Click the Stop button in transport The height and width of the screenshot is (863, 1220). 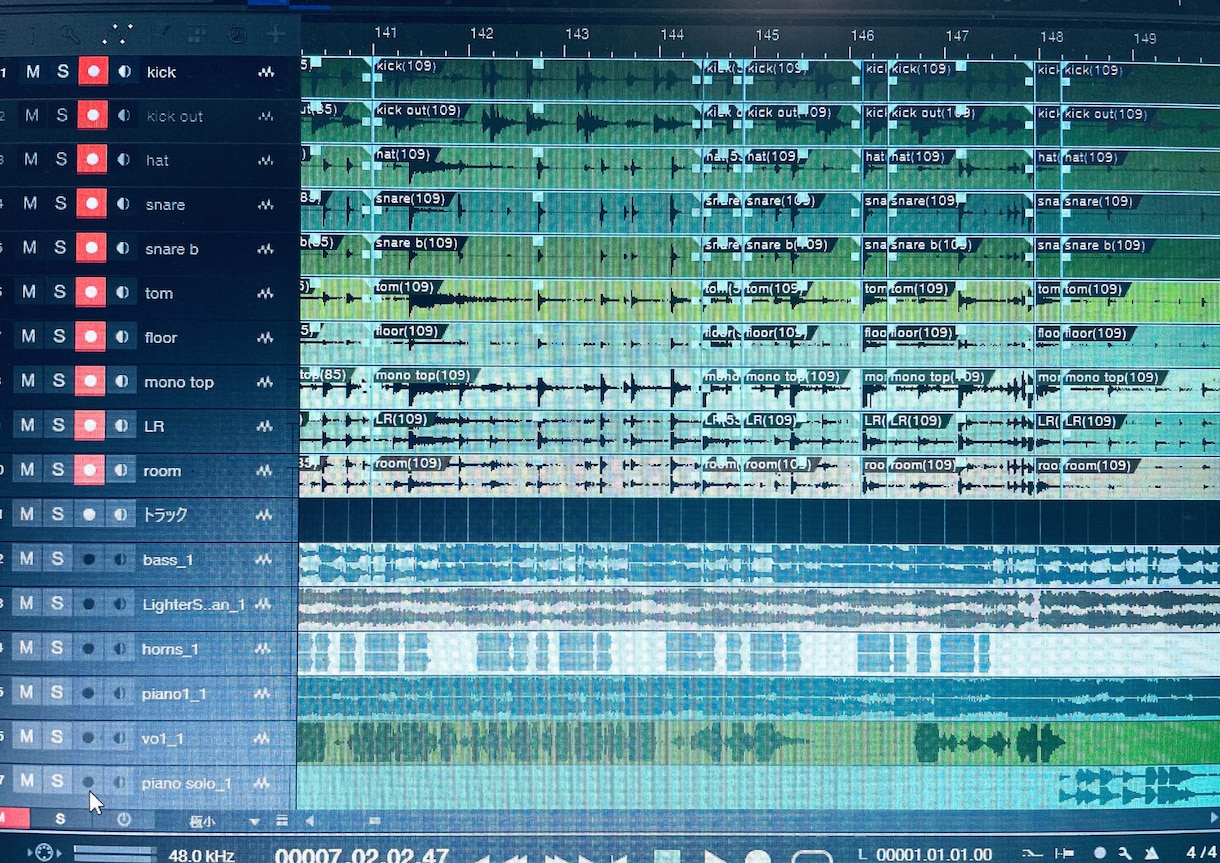coord(668,857)
